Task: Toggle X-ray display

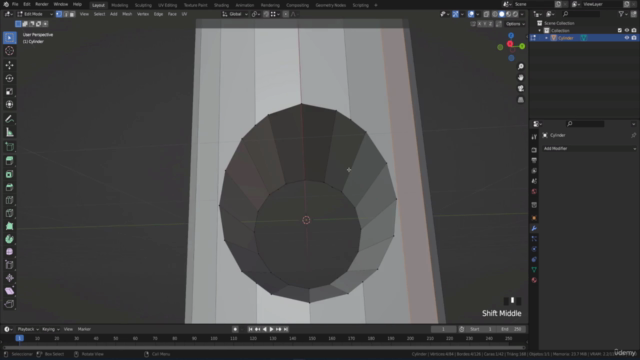Action: 486,14
